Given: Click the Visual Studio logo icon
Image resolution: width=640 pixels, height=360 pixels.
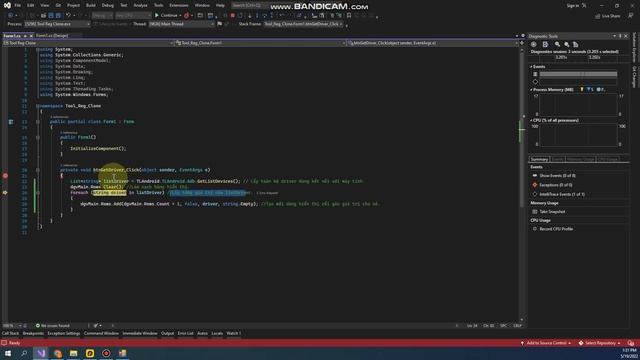Looking at the screenshot, I should [7, 5].
